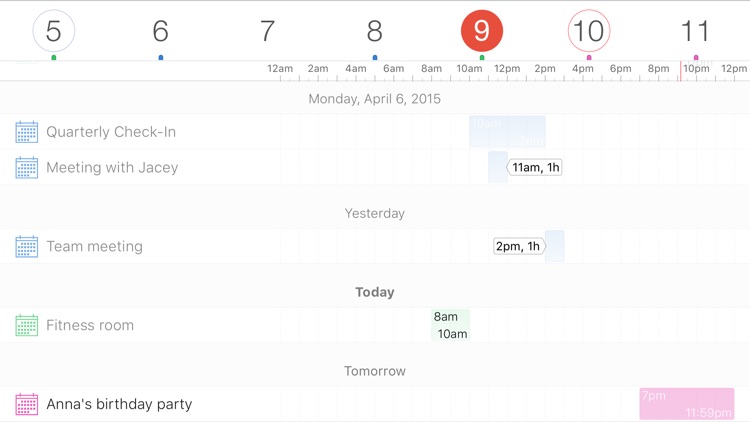Click the 10am mark on the time ruler
Screen dimensions: 750x422
[469, 69]
